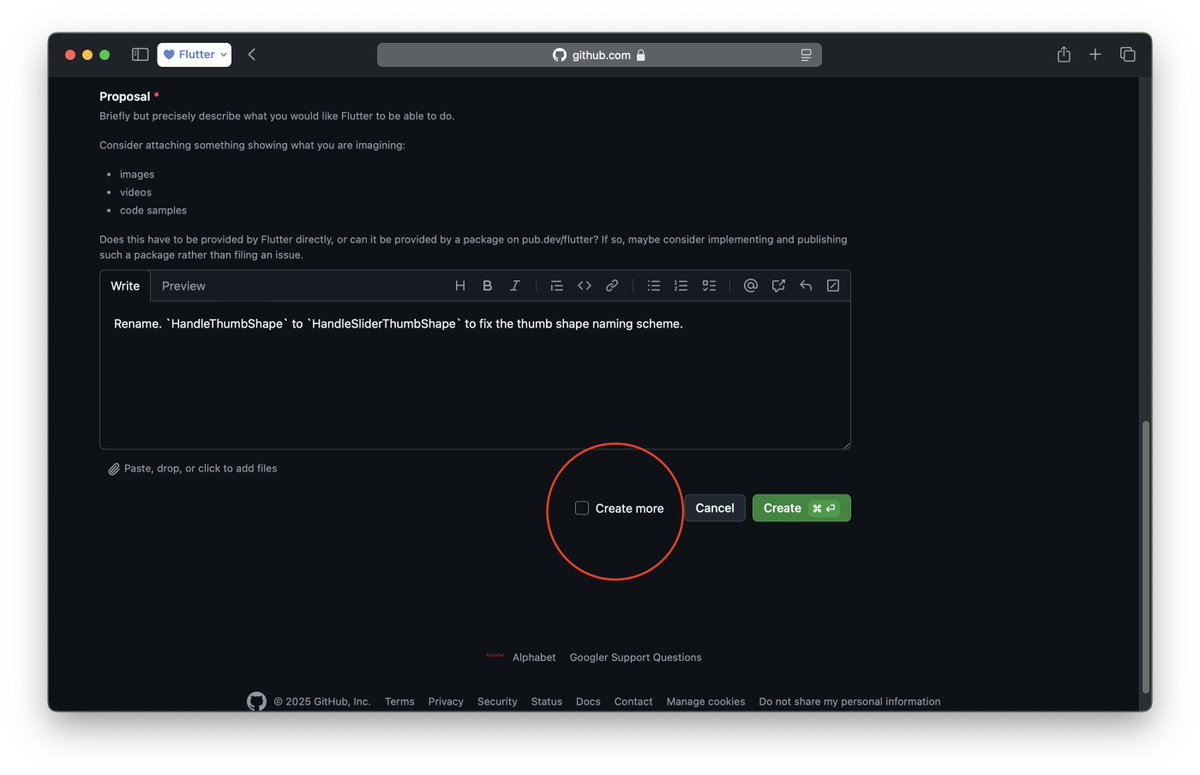This screenshot has height=775, width=1200.
Task: Show Safari tab overview icon
Action: (x=1128, y=55)
